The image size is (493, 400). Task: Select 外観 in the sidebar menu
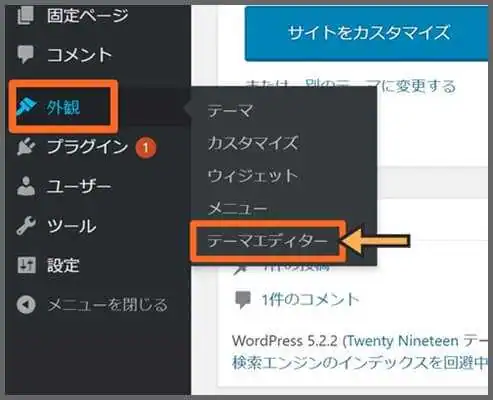pos(63,107)
